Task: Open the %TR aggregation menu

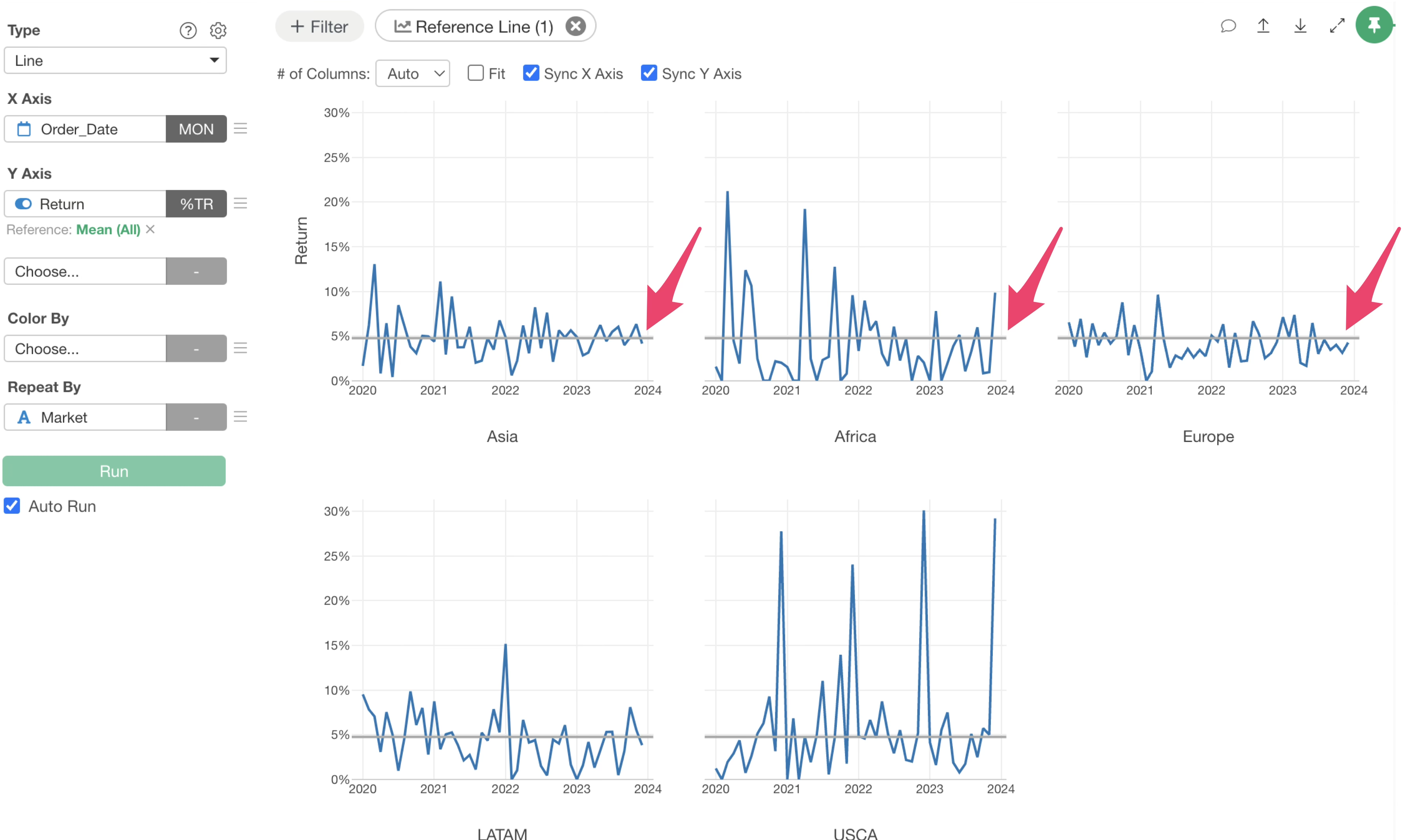Action: (196, 204)
